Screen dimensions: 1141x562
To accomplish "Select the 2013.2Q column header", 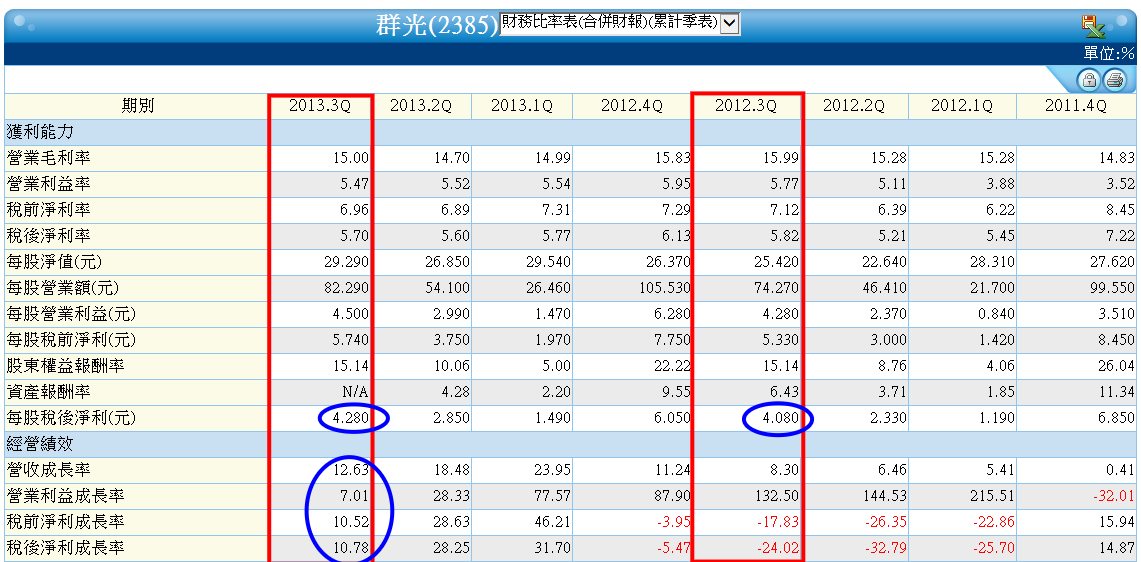I will pos(421,106).
